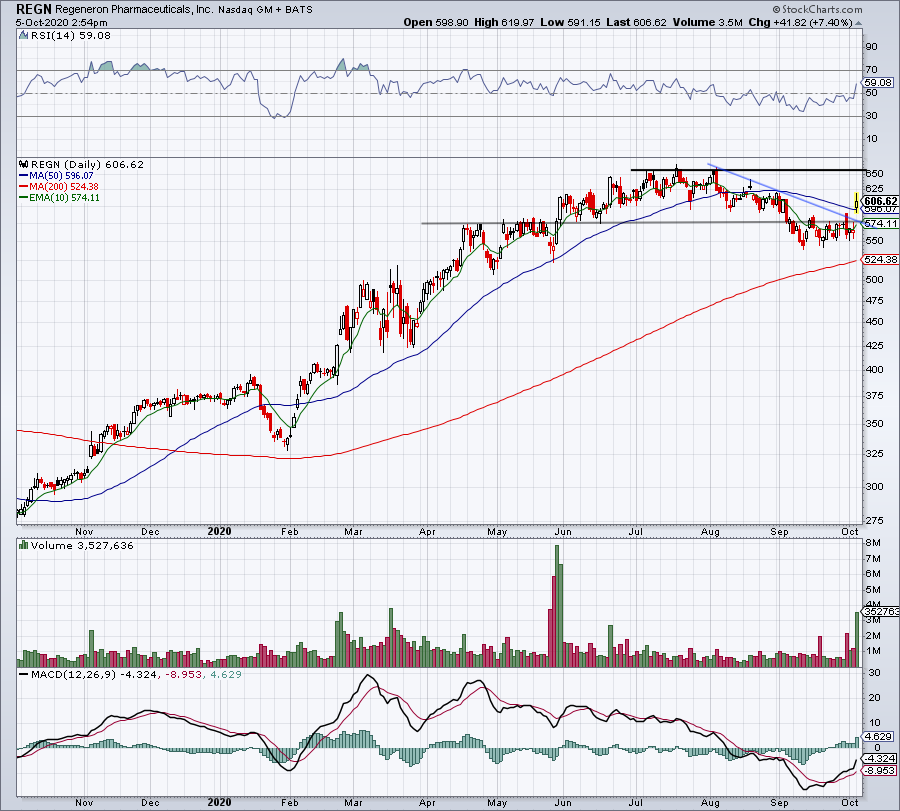Click the 1M level on volume axis
Viewport: 900px width, 811px height.
coord(873,651)
